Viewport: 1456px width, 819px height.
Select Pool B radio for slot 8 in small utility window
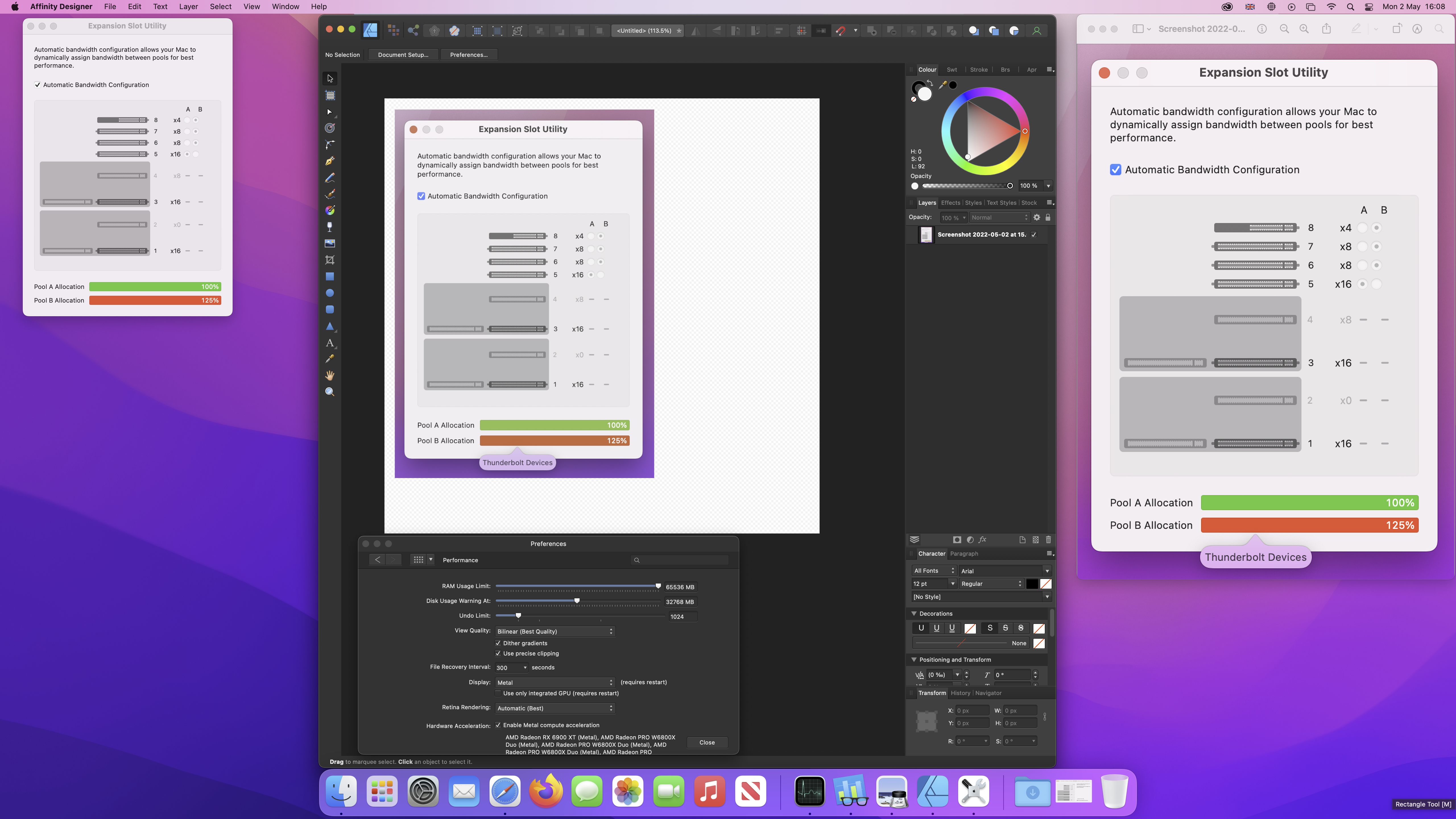[196, 120]
